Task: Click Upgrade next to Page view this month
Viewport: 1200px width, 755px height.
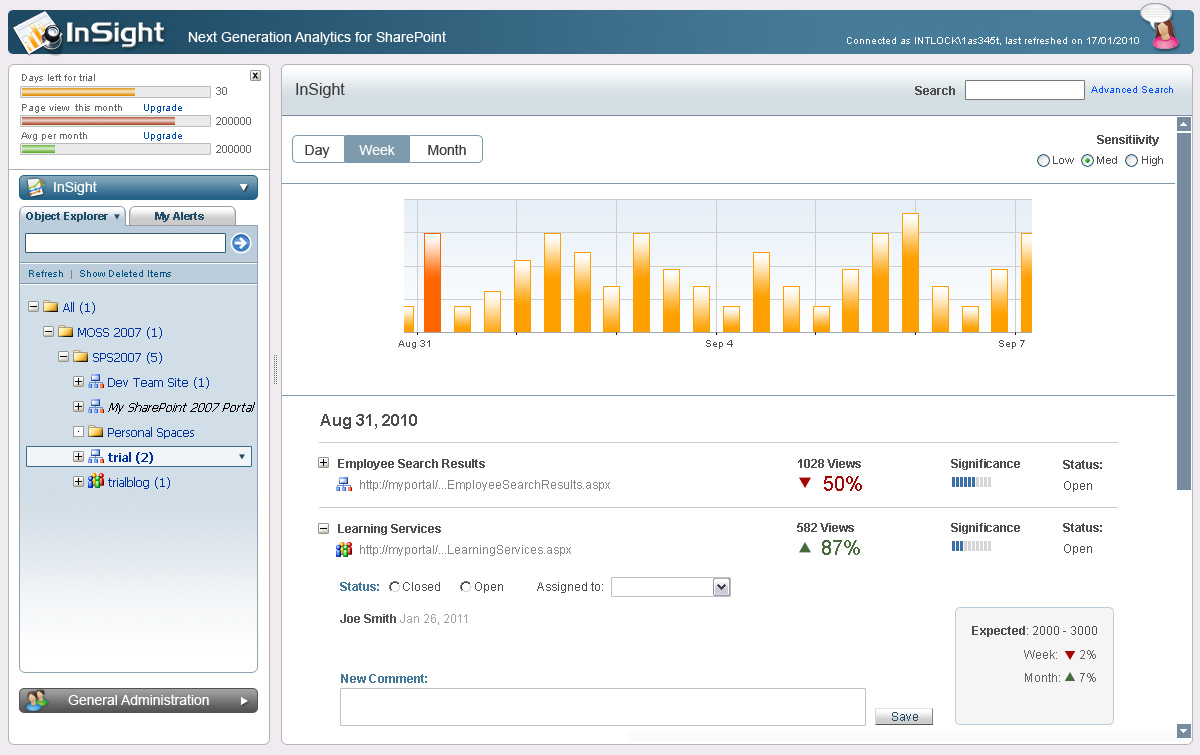Action: (163, 107)
